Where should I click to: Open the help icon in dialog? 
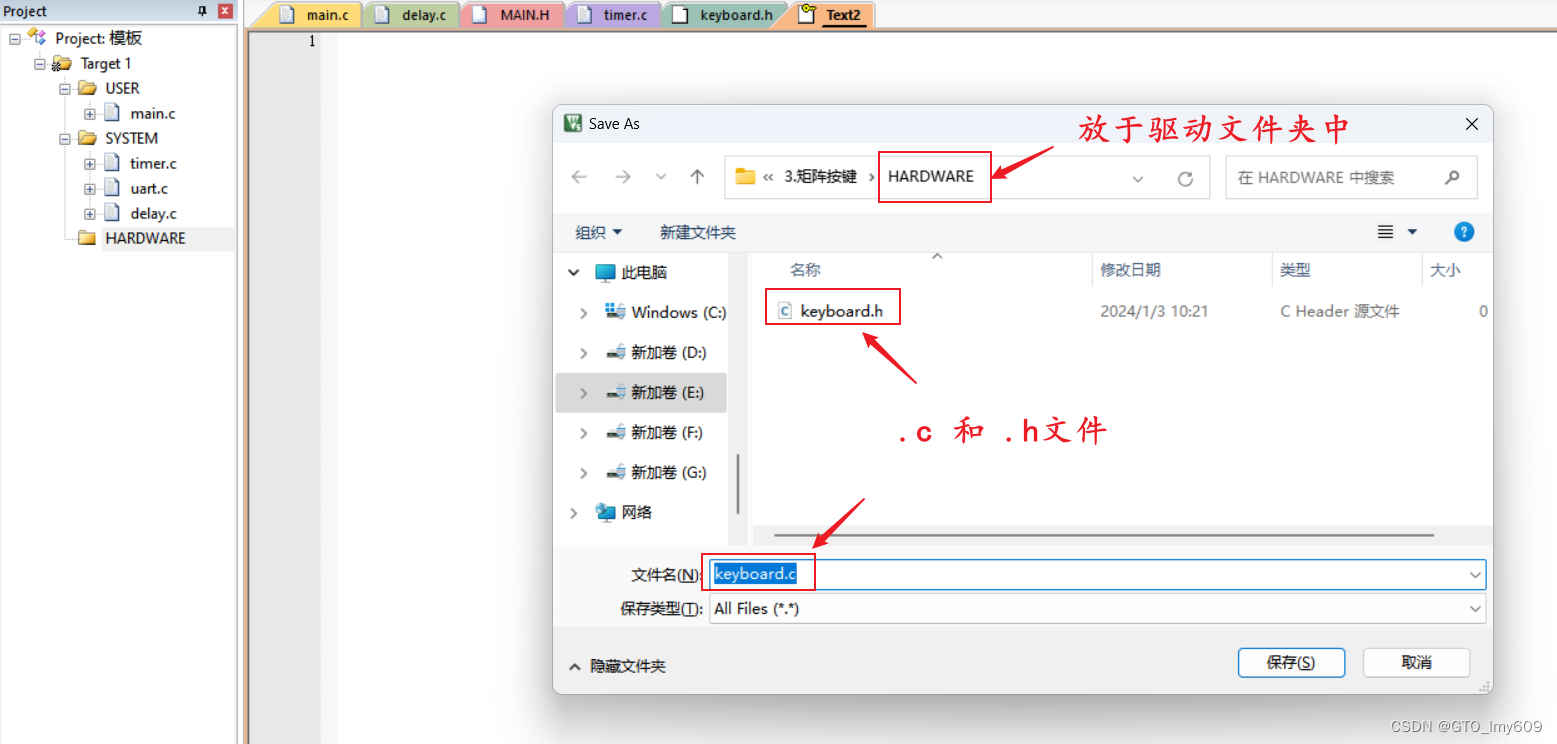pyautogui.click(x=1464, y=232)
